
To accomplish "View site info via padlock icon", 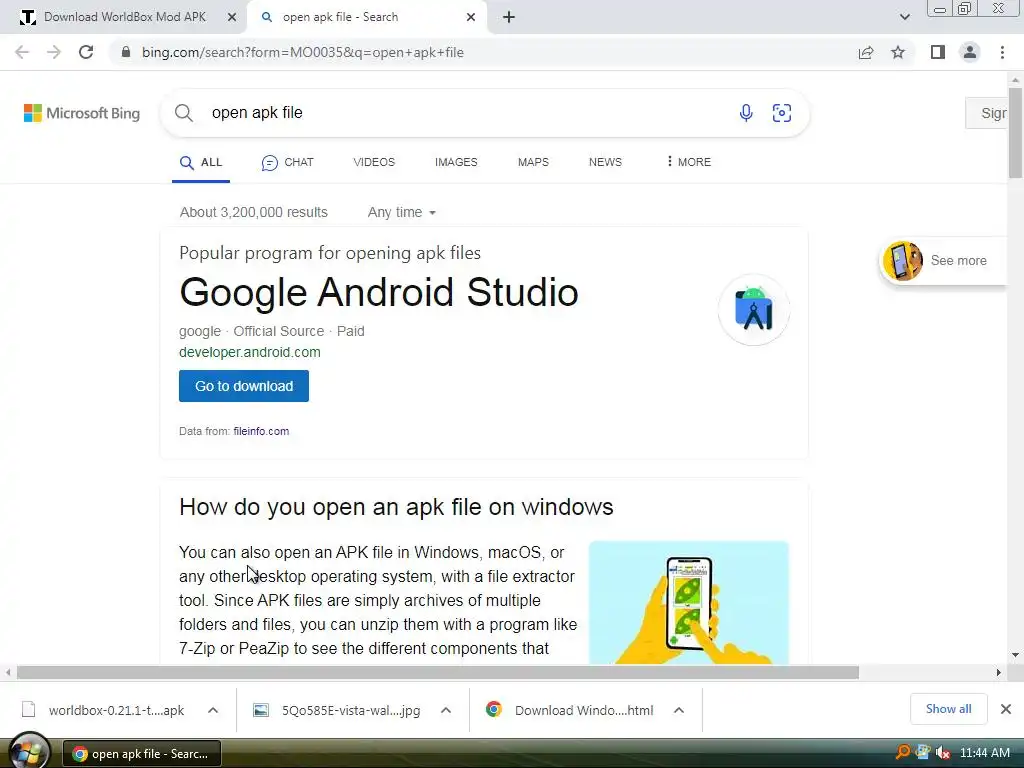I will tap(126, 52).
